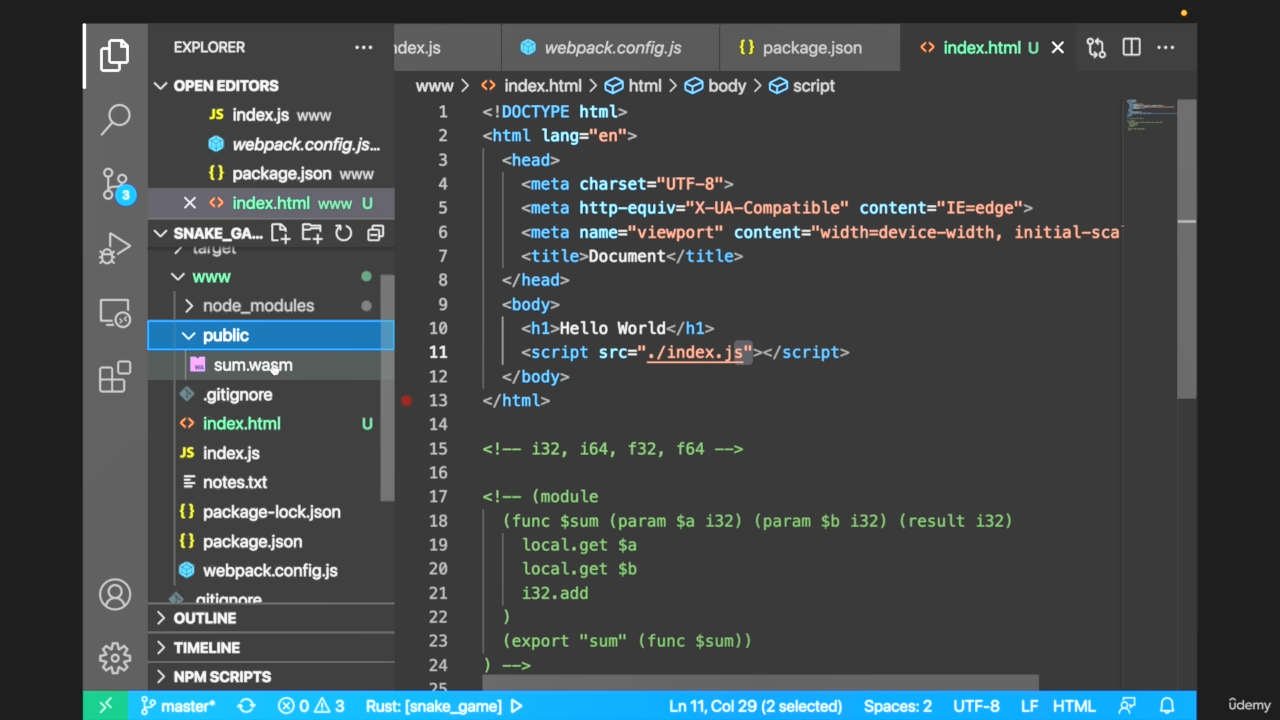
Task: Refresh the explorer file tree
Action: pos(343,233)
